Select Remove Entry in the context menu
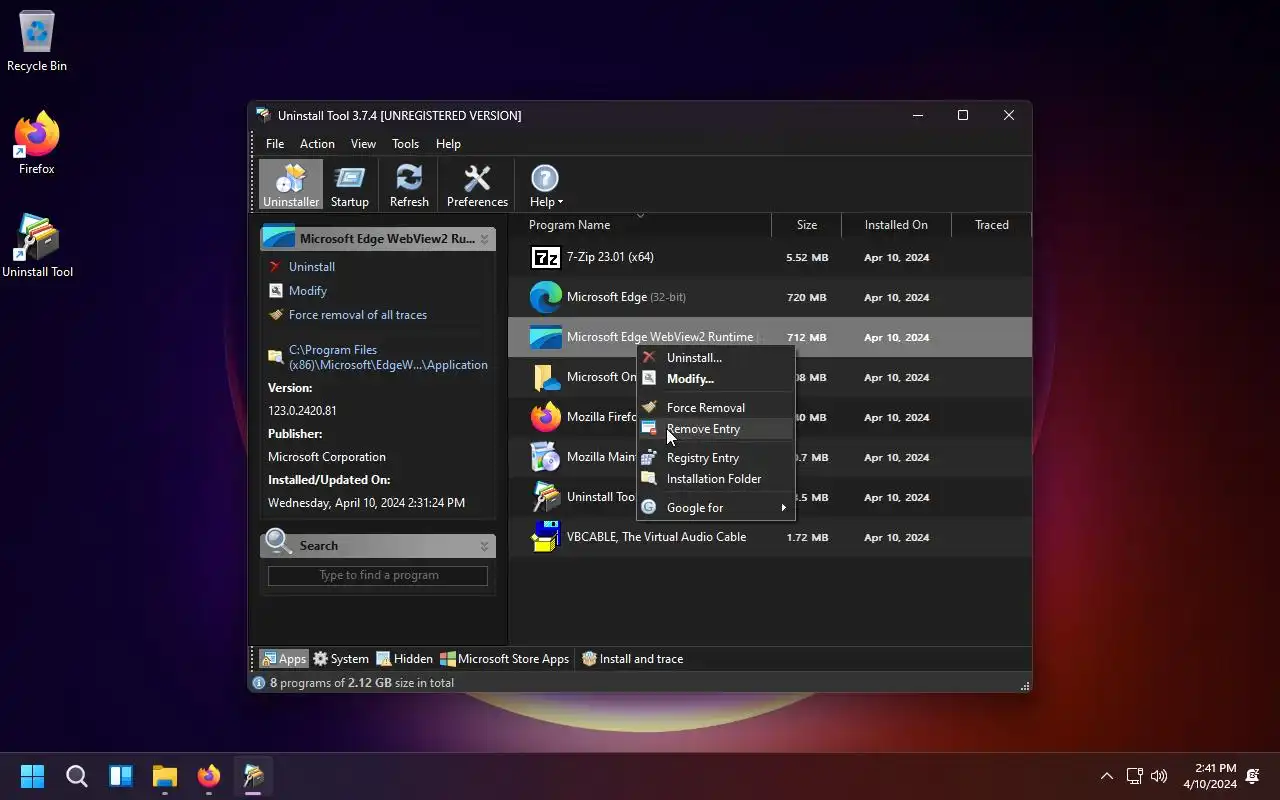Image resolution: width=1280 pixels, height=800 pixels. coord(715,428)
